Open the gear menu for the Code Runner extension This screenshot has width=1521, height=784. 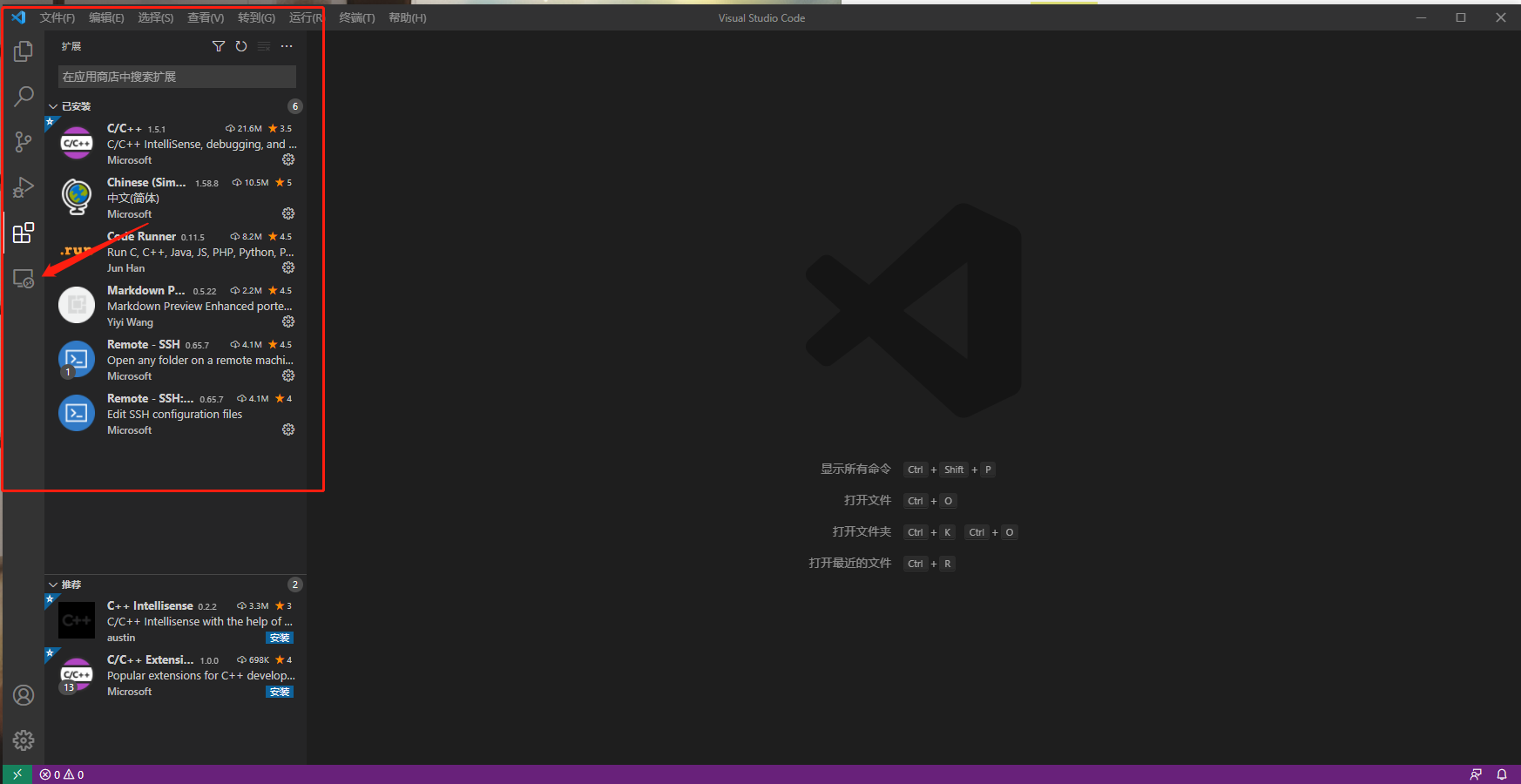click(x=288, y=267)
